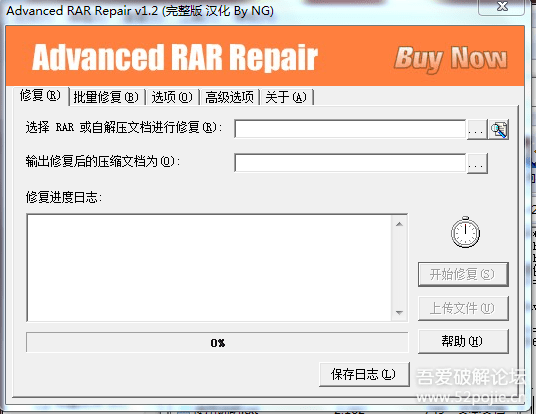The height and width of the screenshot is (414, 536).
Task: Open the 关于(A) tab
Action: coord(286,97)
